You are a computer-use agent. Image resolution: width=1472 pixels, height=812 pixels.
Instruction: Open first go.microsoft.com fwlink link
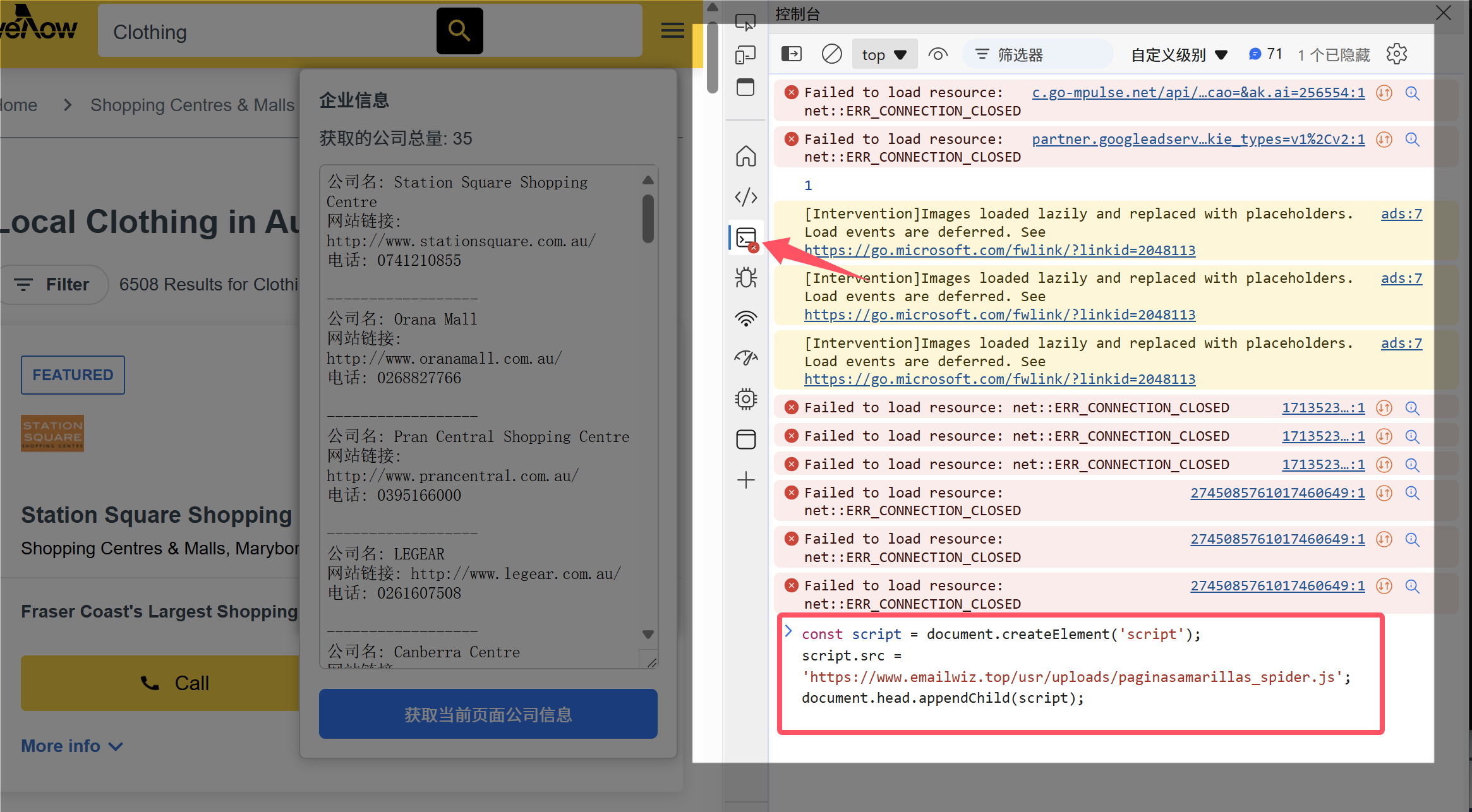[999, 251]
